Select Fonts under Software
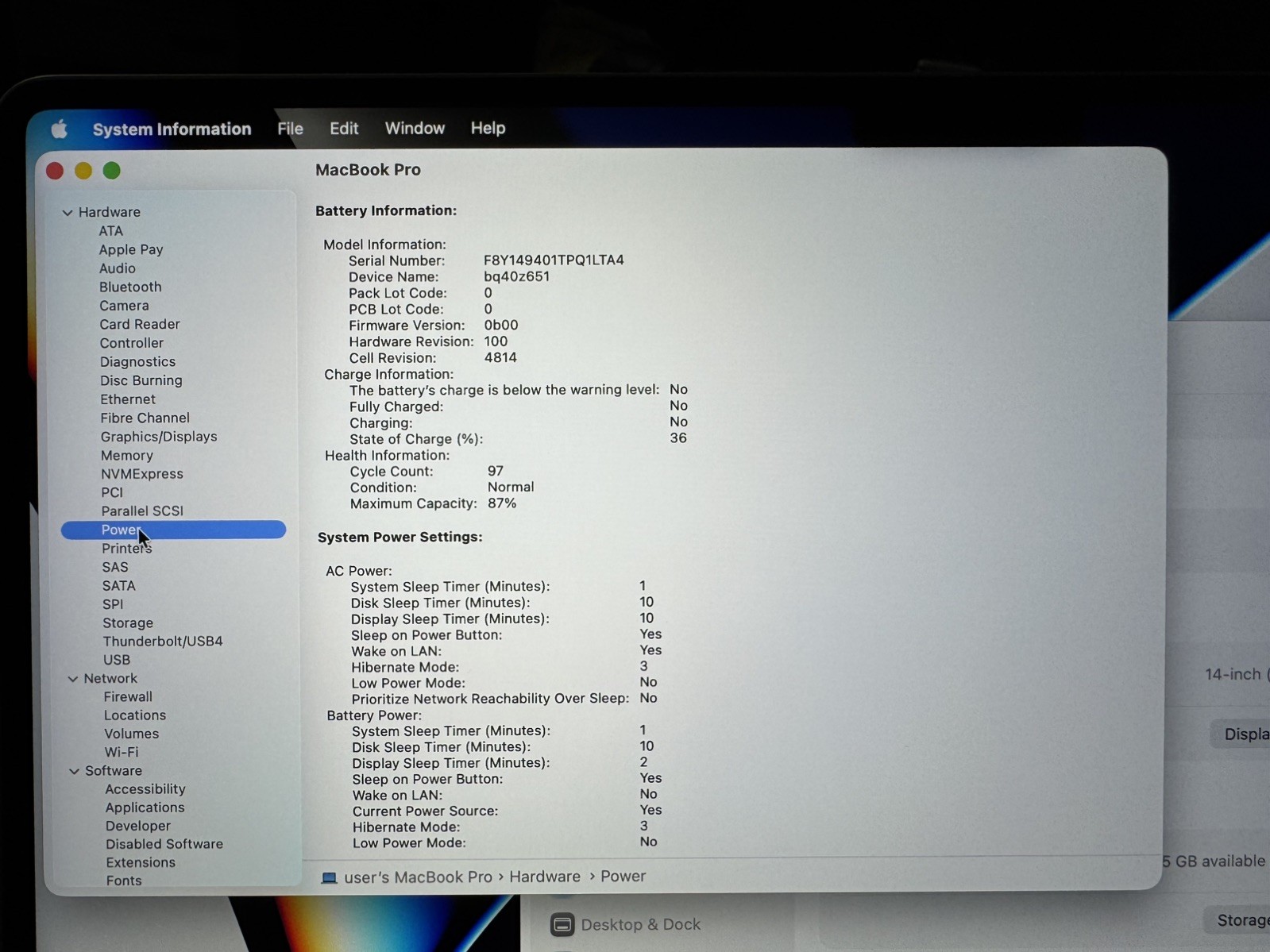The width and height of the screenshot is (1270, 952). [124, 881]
